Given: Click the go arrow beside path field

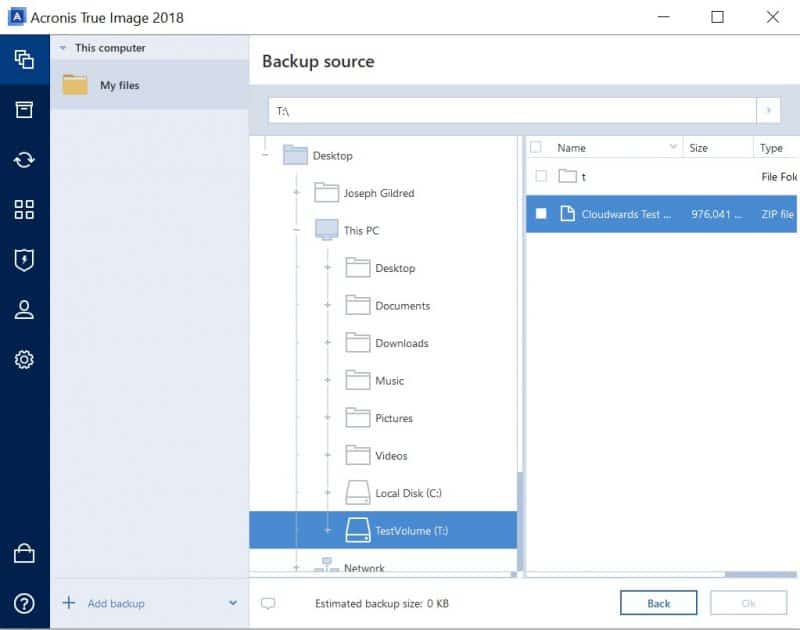Looking at the screenshot, I should 768,110.
